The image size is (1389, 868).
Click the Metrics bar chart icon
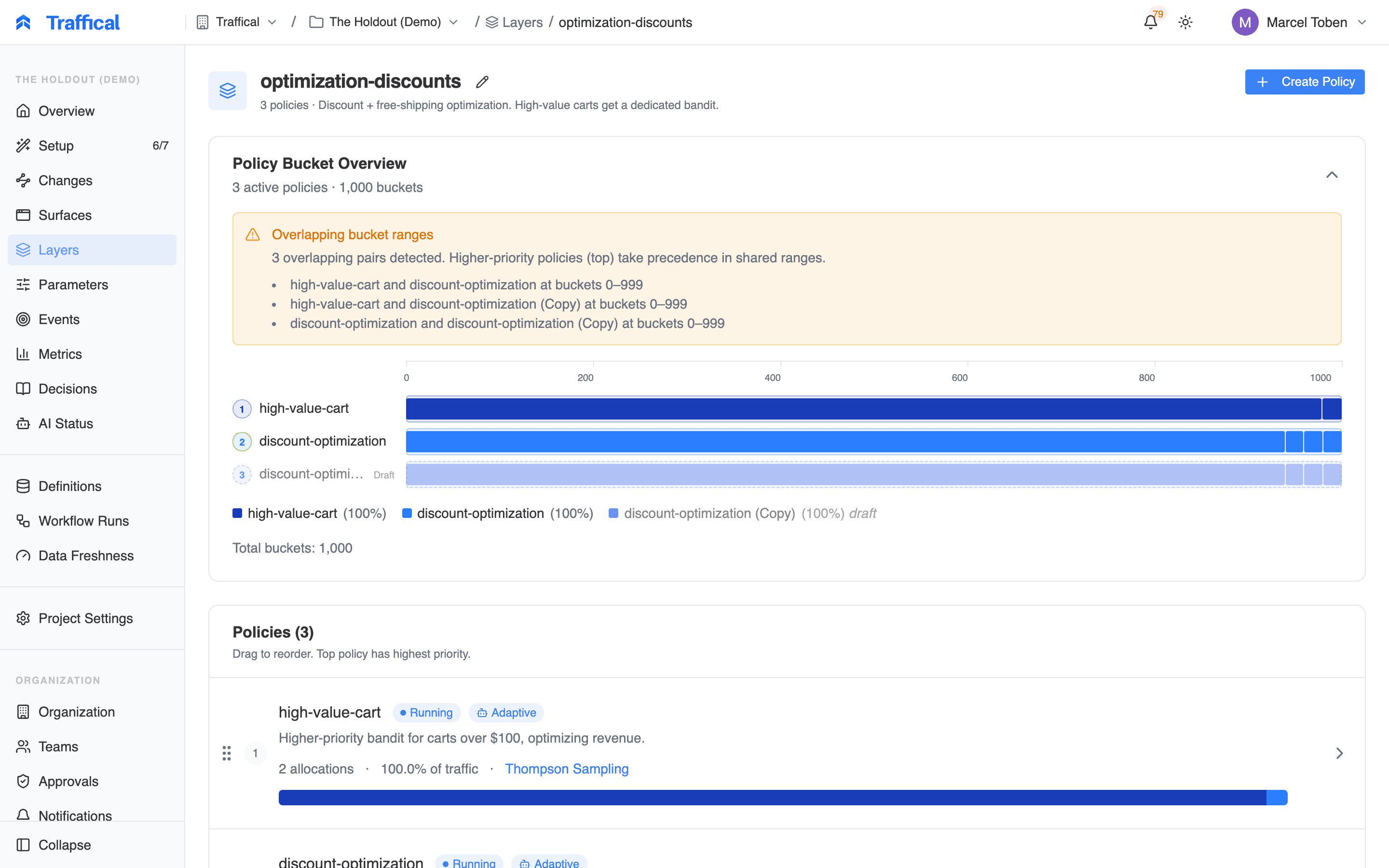[23, 353]
